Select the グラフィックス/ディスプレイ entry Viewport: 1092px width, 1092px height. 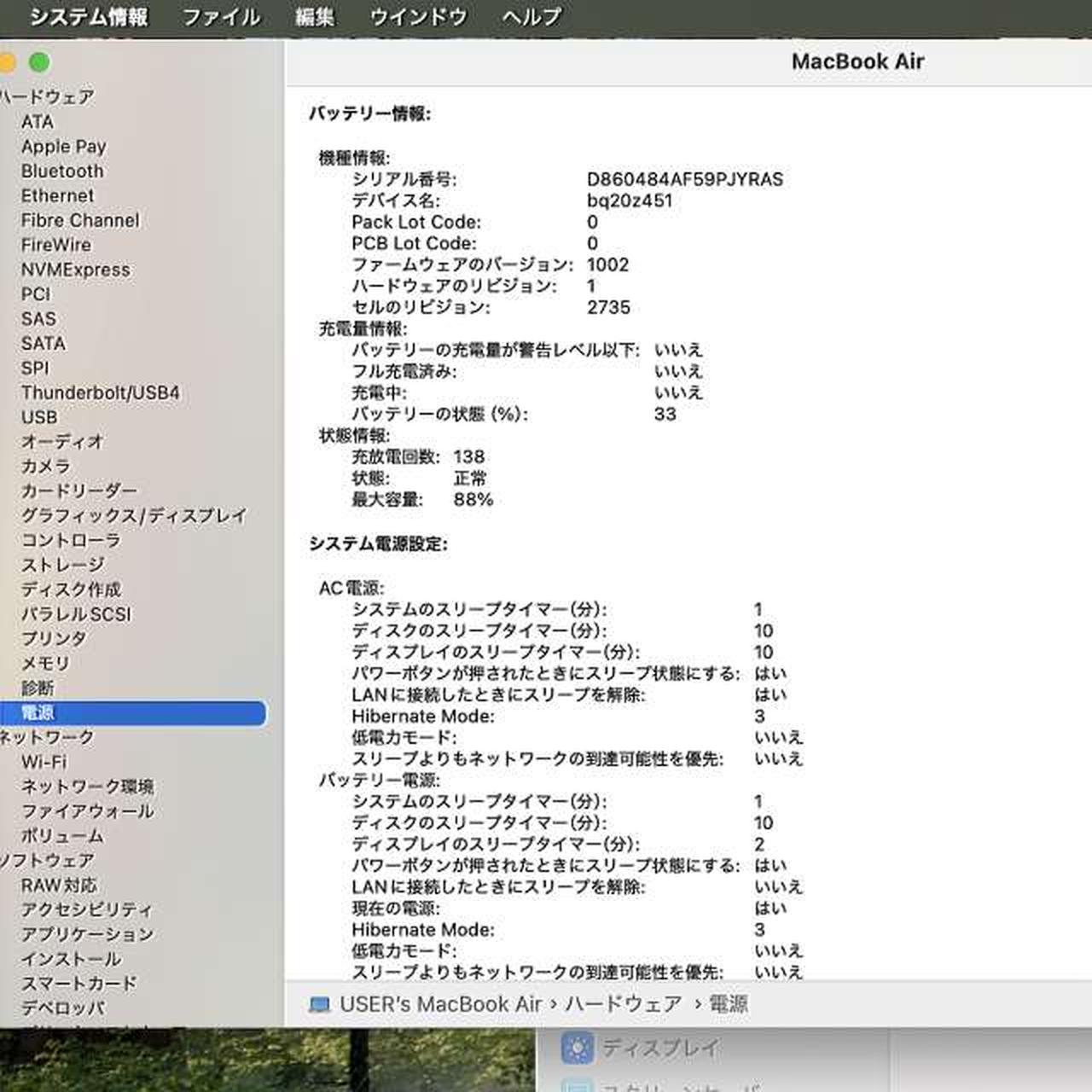[x=134, y=515]
